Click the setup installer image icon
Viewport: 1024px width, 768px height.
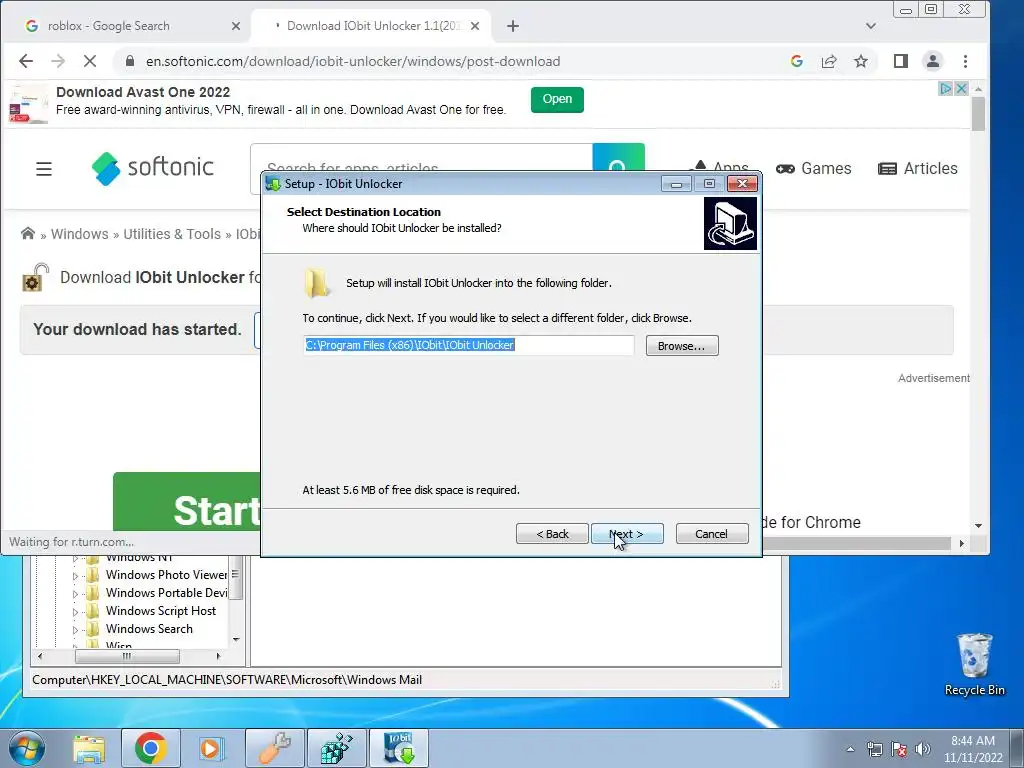(x=730, y=224)
